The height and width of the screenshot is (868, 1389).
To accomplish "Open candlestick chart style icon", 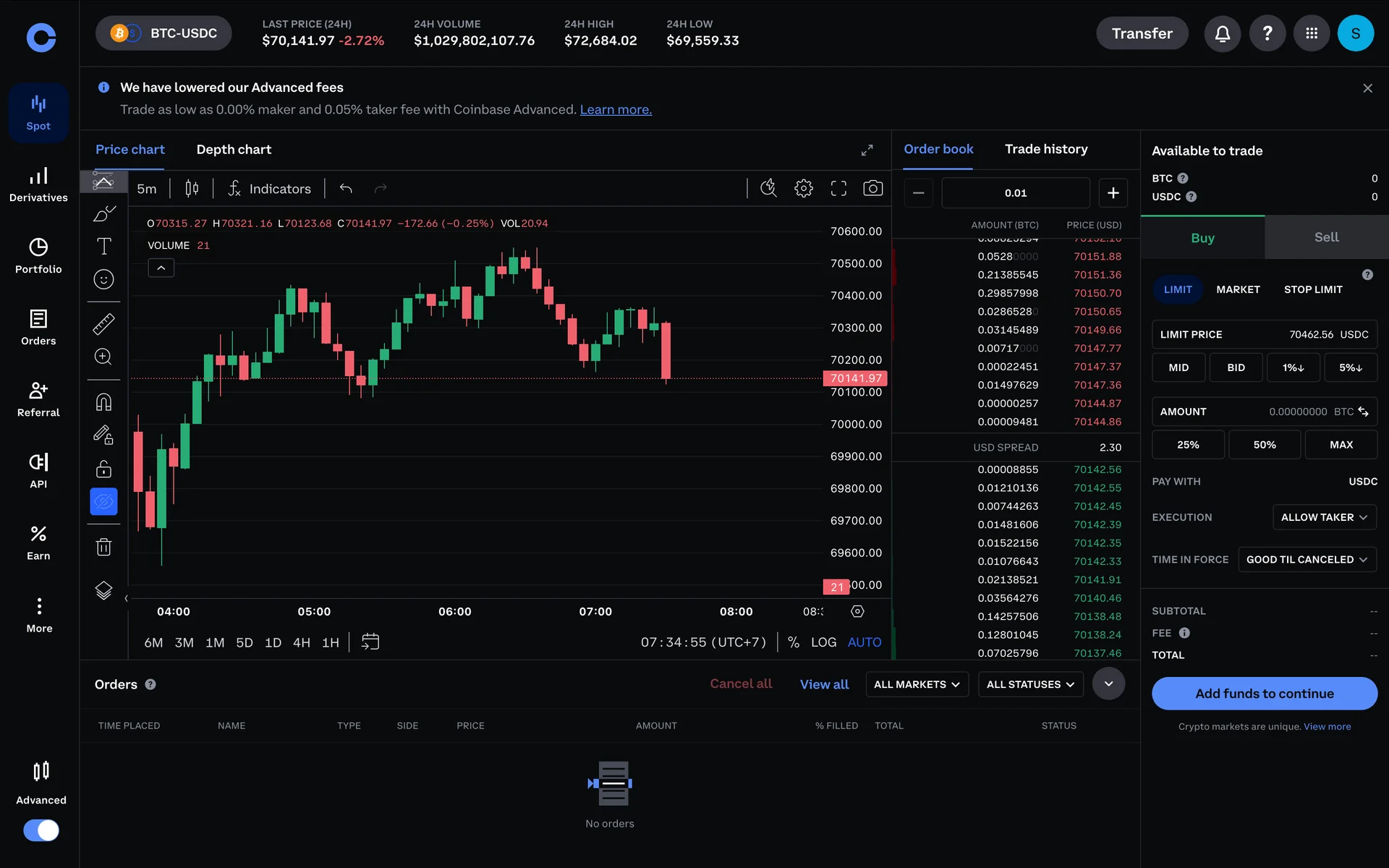I will (x=192, y=189).
